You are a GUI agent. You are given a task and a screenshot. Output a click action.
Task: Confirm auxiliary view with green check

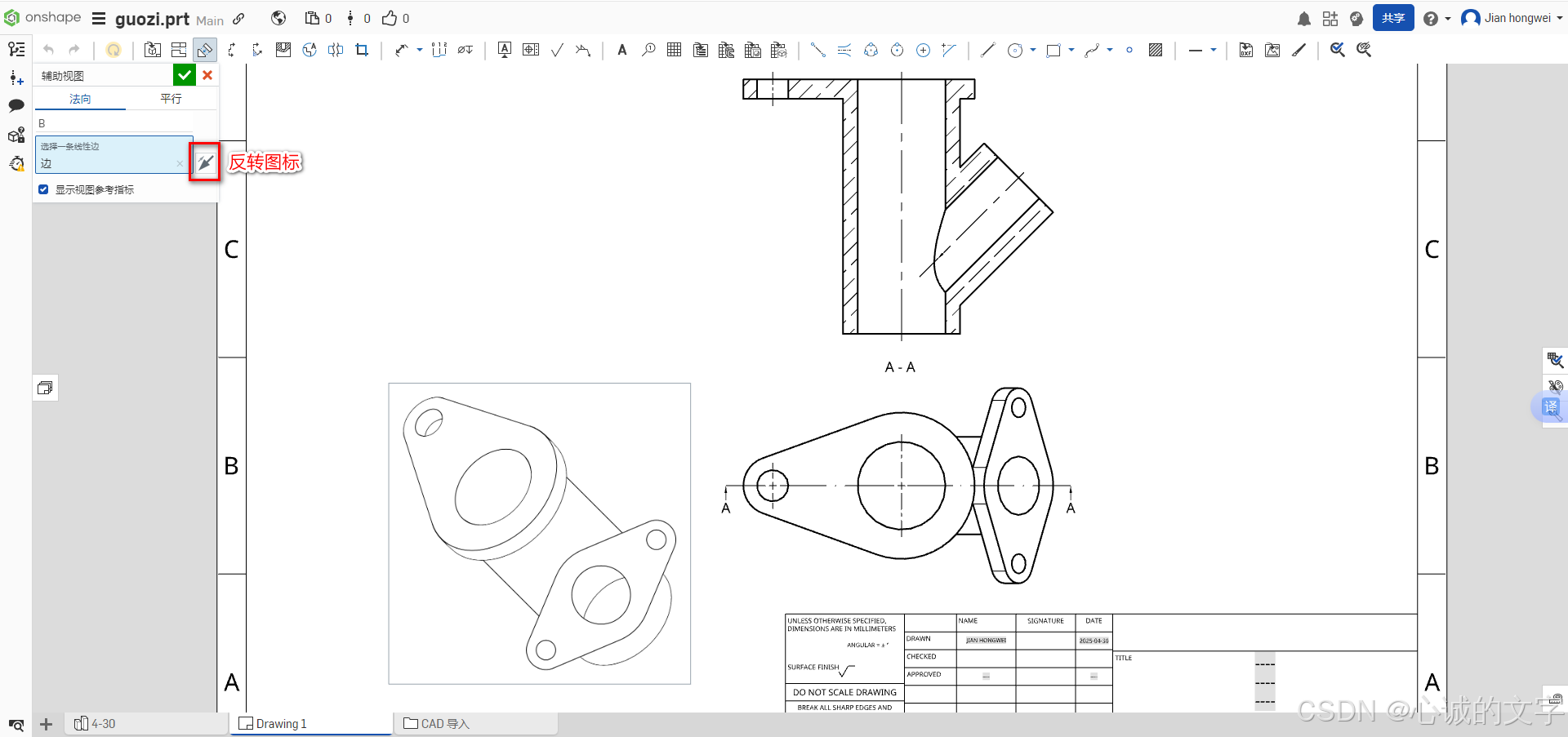coord(185,75)
